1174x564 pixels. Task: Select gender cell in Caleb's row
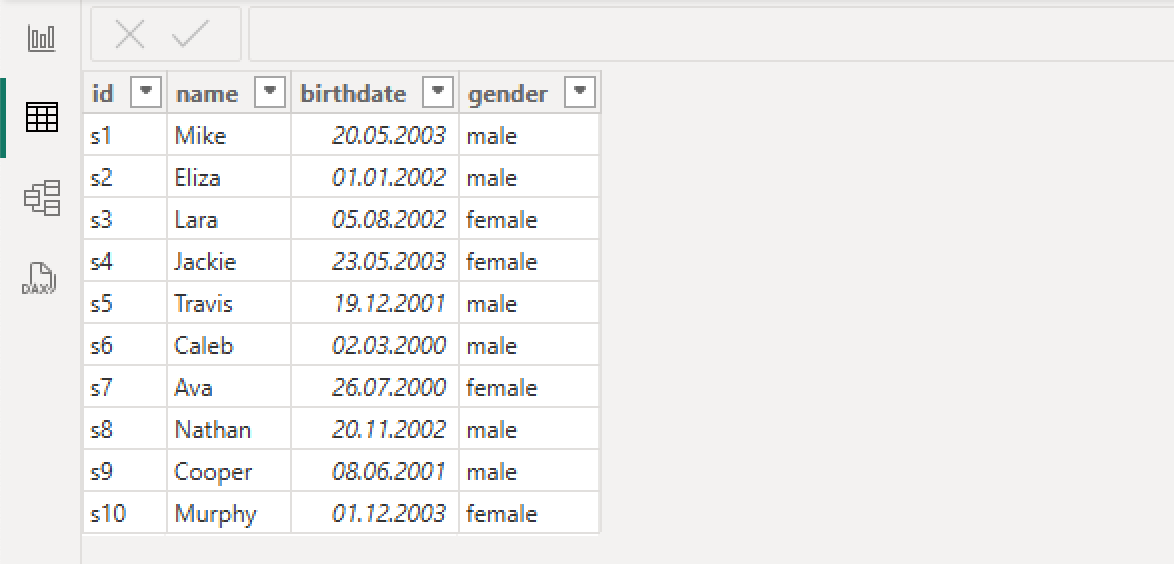click(x=529, y=345)
